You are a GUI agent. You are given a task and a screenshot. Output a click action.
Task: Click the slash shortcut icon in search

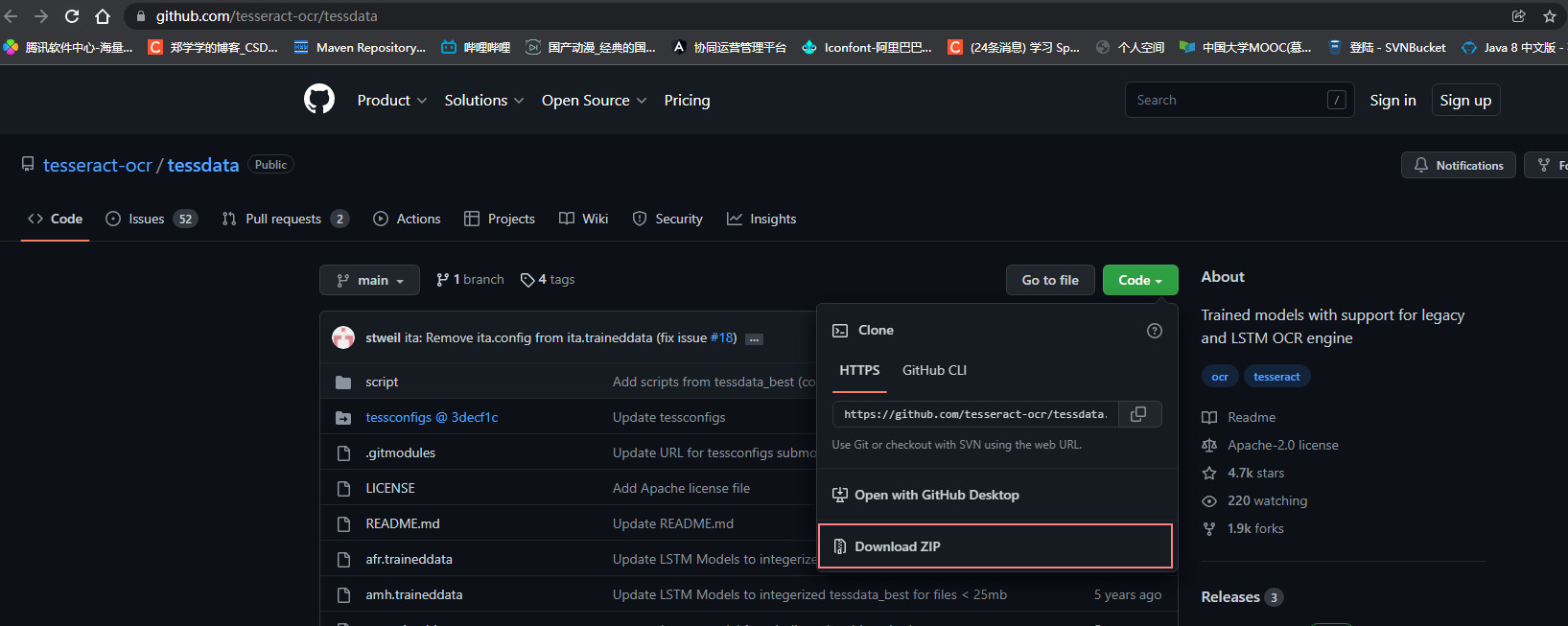[x=1336, y=100]
